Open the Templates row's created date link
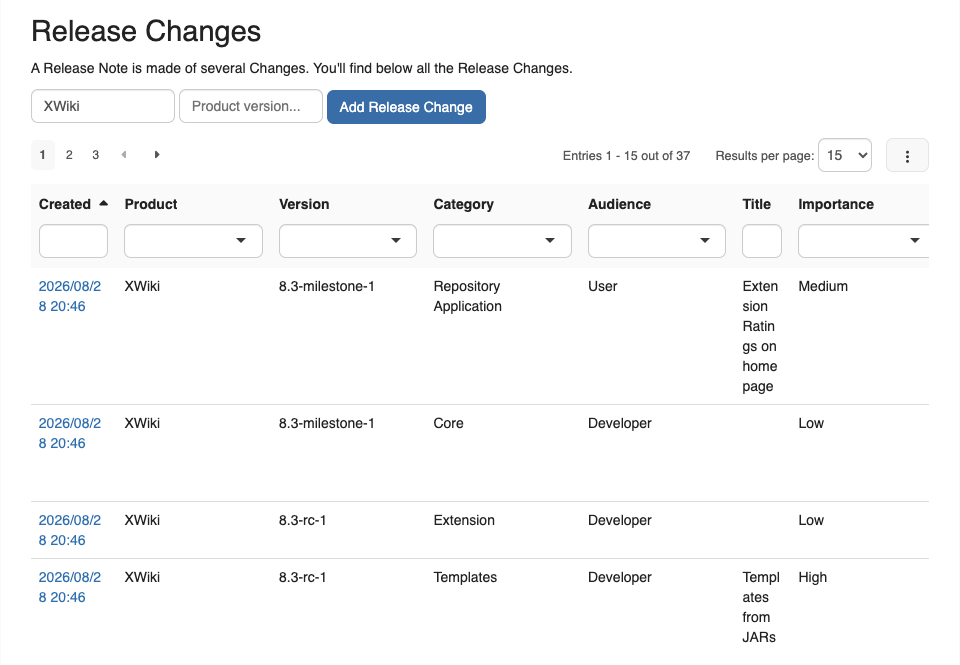 coord(70,587)
